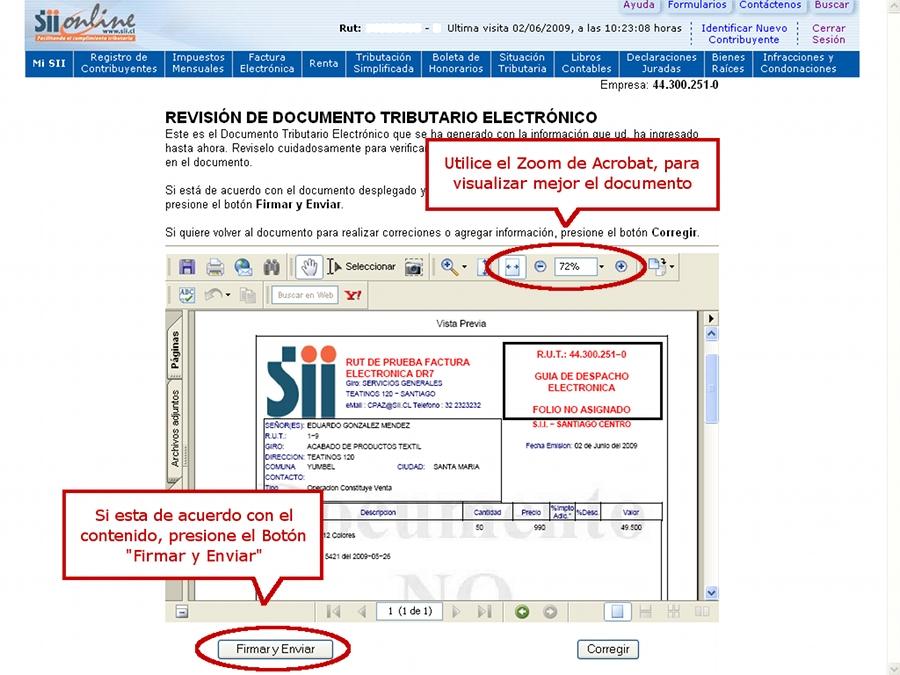Select Single Page layout icon

pyautogui.click(x=618, y=612)
